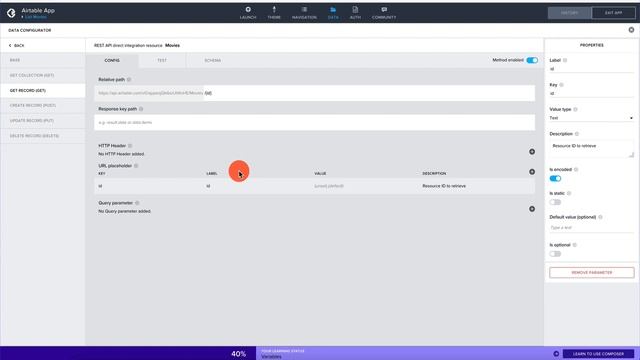640x360 pixels.
Task: Click info icon next to Is encoded
Action: click(x=576, y=169)
